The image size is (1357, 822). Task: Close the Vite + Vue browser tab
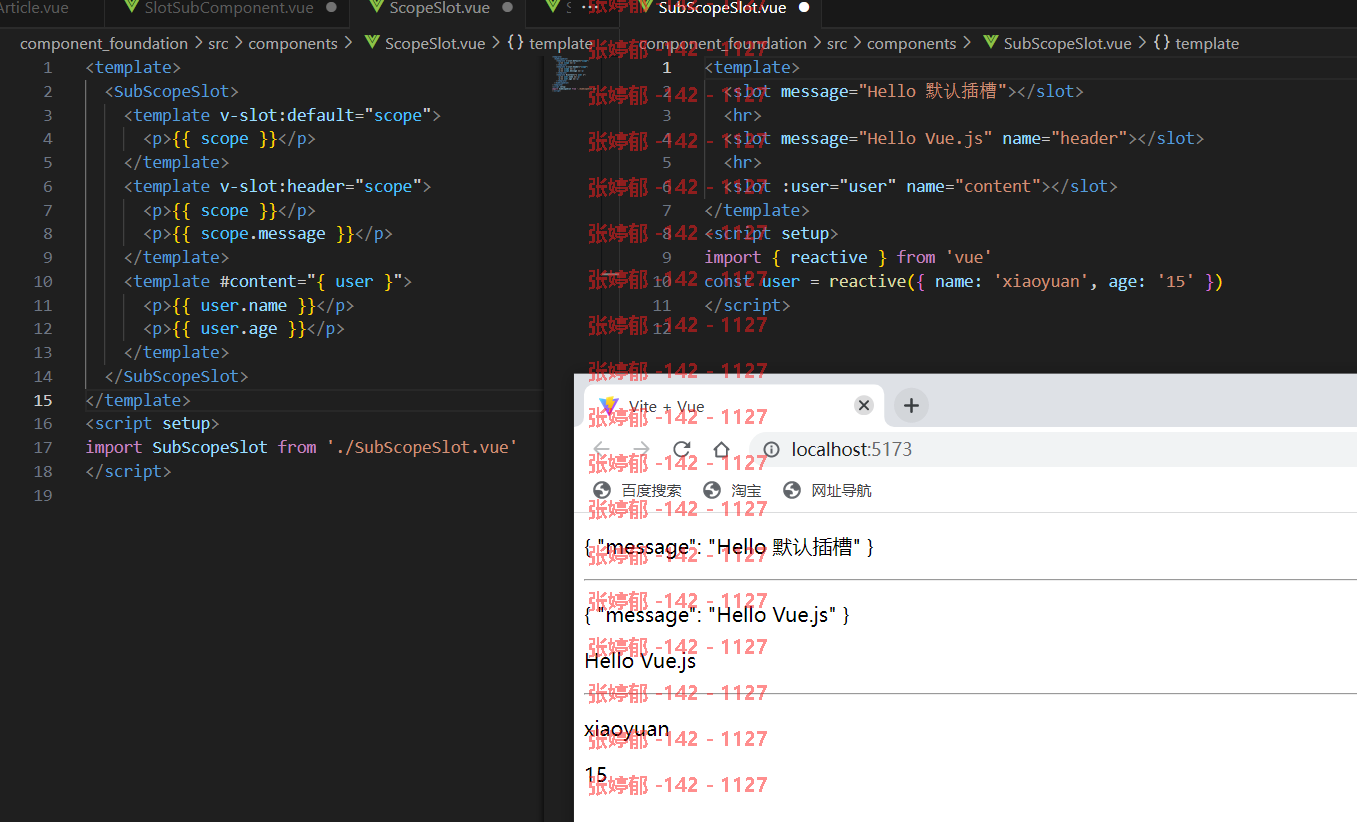[x=864, y=405]
